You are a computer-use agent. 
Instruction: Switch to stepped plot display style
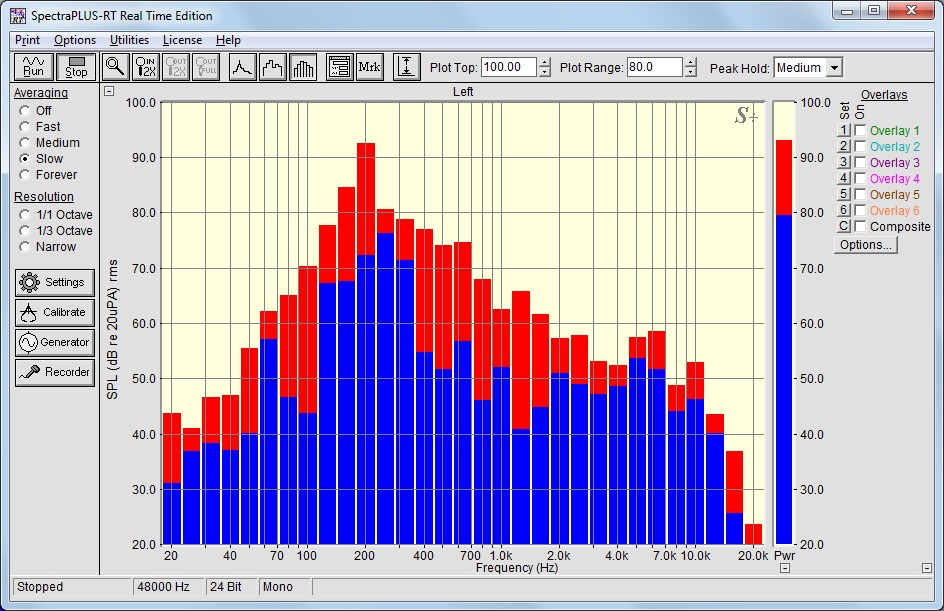[273, 67]
